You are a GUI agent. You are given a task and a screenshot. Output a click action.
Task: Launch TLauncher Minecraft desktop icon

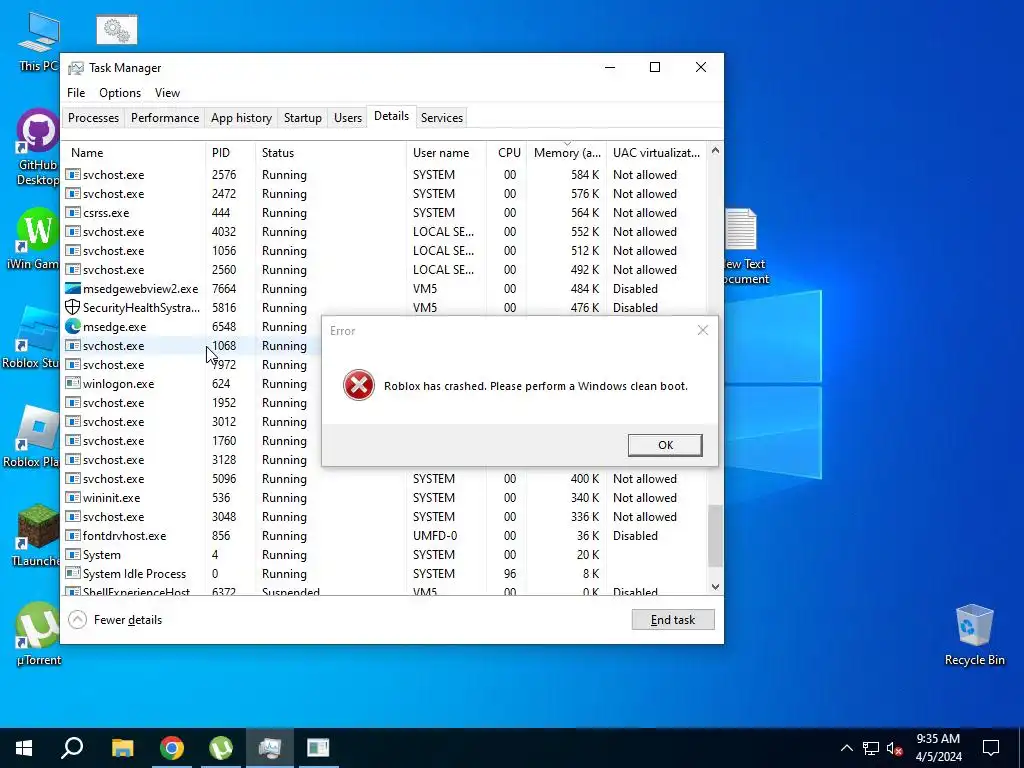click(37, 534)
